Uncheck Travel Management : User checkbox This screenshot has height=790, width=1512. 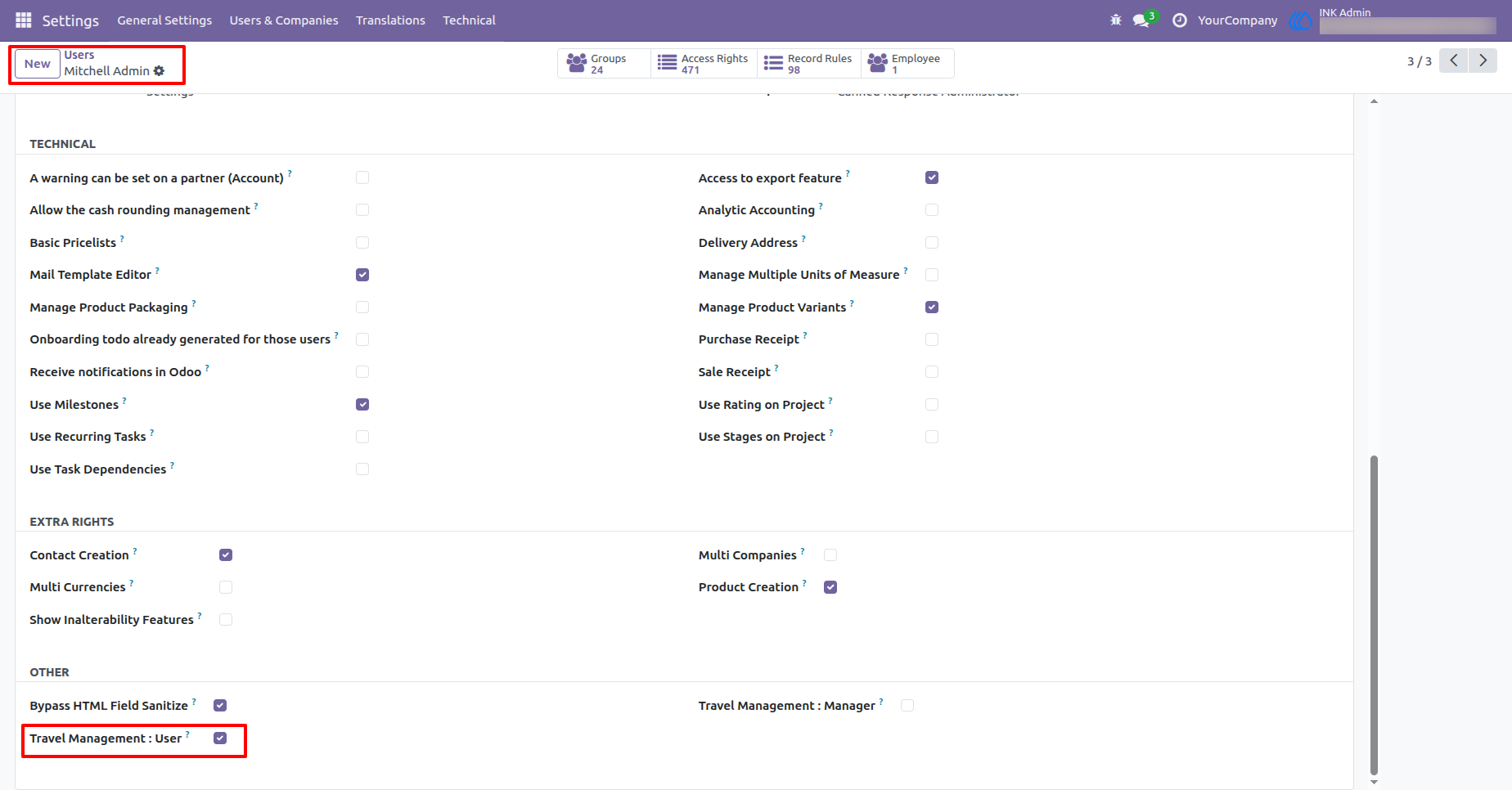tap(220, 738)
